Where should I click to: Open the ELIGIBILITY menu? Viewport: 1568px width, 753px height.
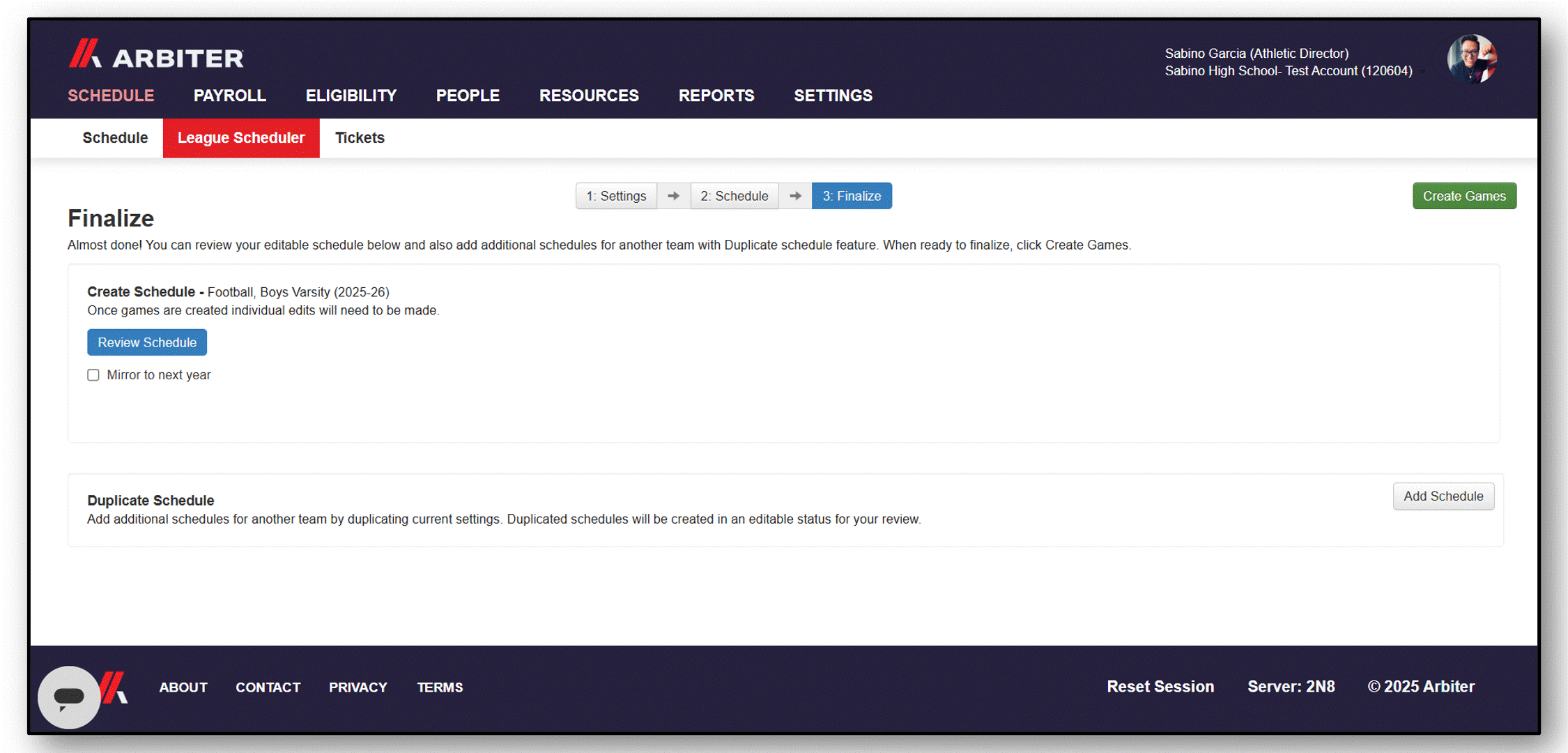tap(351, 96)
